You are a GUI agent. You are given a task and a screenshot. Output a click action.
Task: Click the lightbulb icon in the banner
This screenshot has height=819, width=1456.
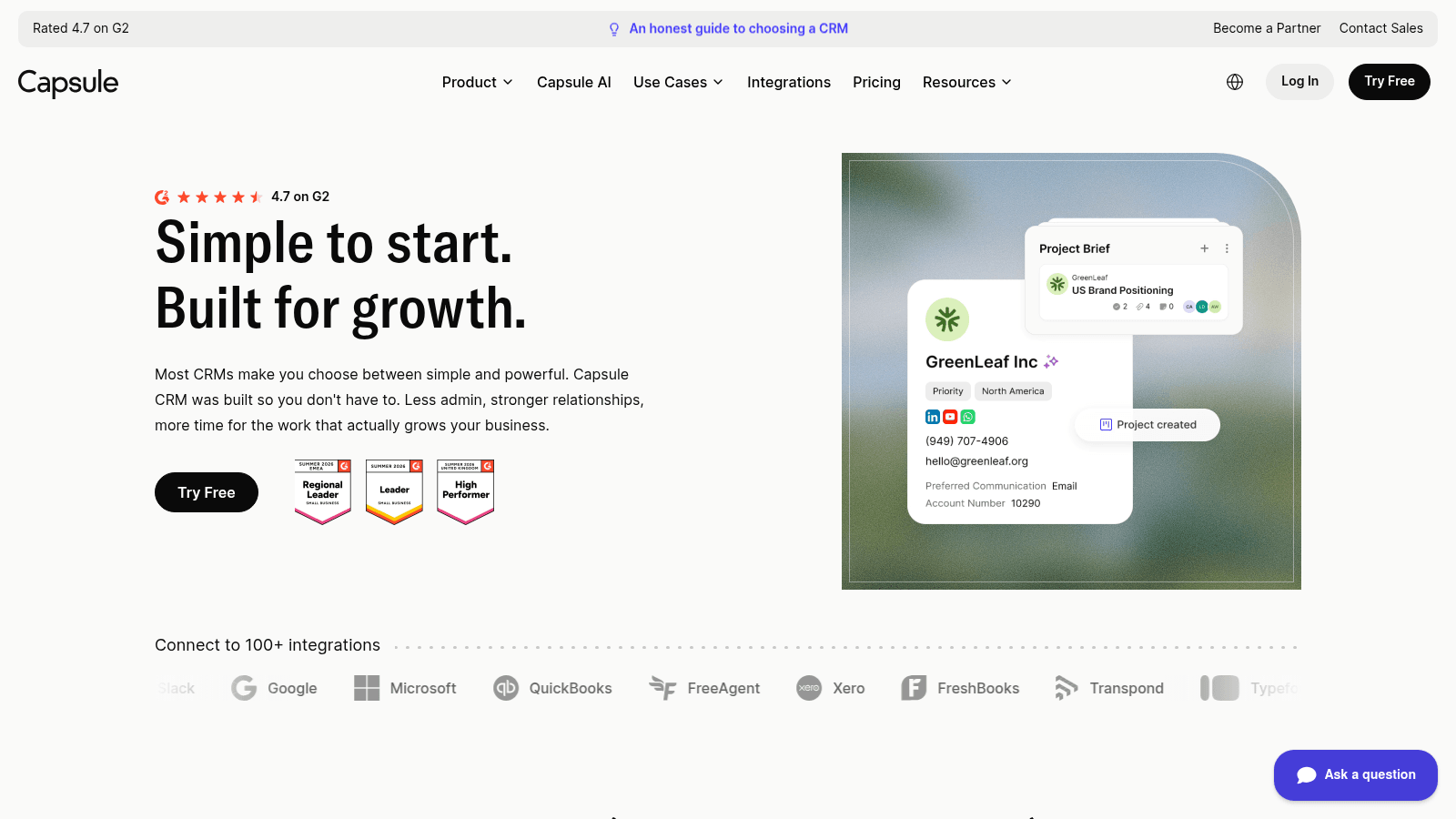(x=614, y=29)
